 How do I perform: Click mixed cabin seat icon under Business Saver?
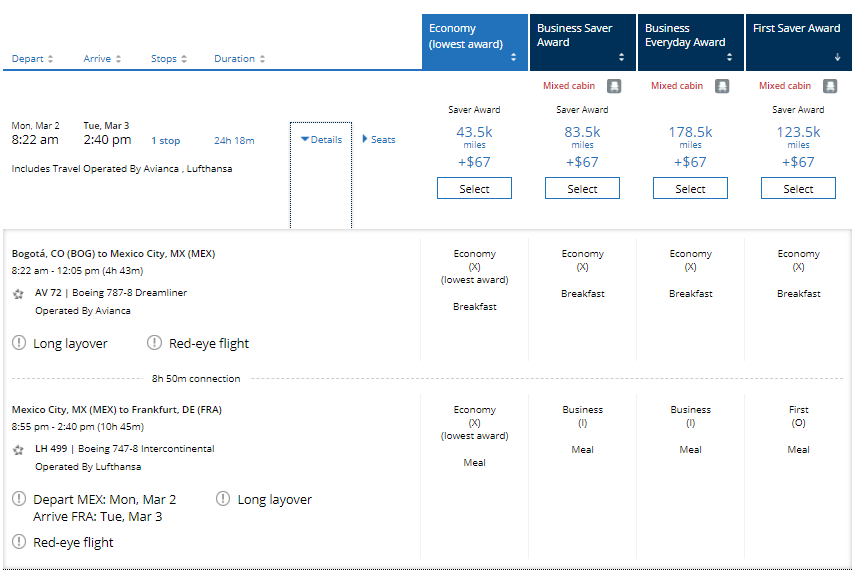point(615,86)
